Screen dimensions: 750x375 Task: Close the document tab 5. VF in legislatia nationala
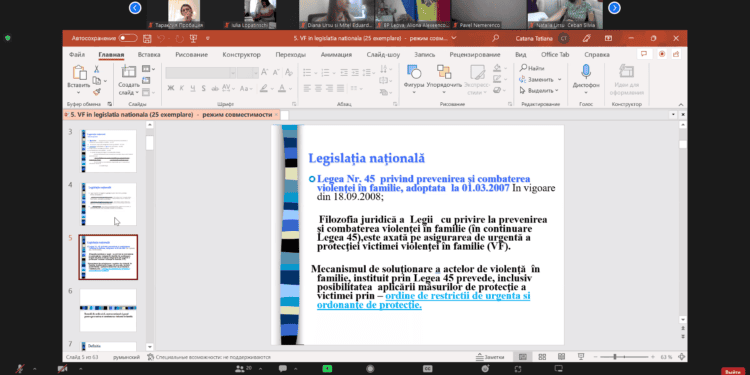[276, 115]
